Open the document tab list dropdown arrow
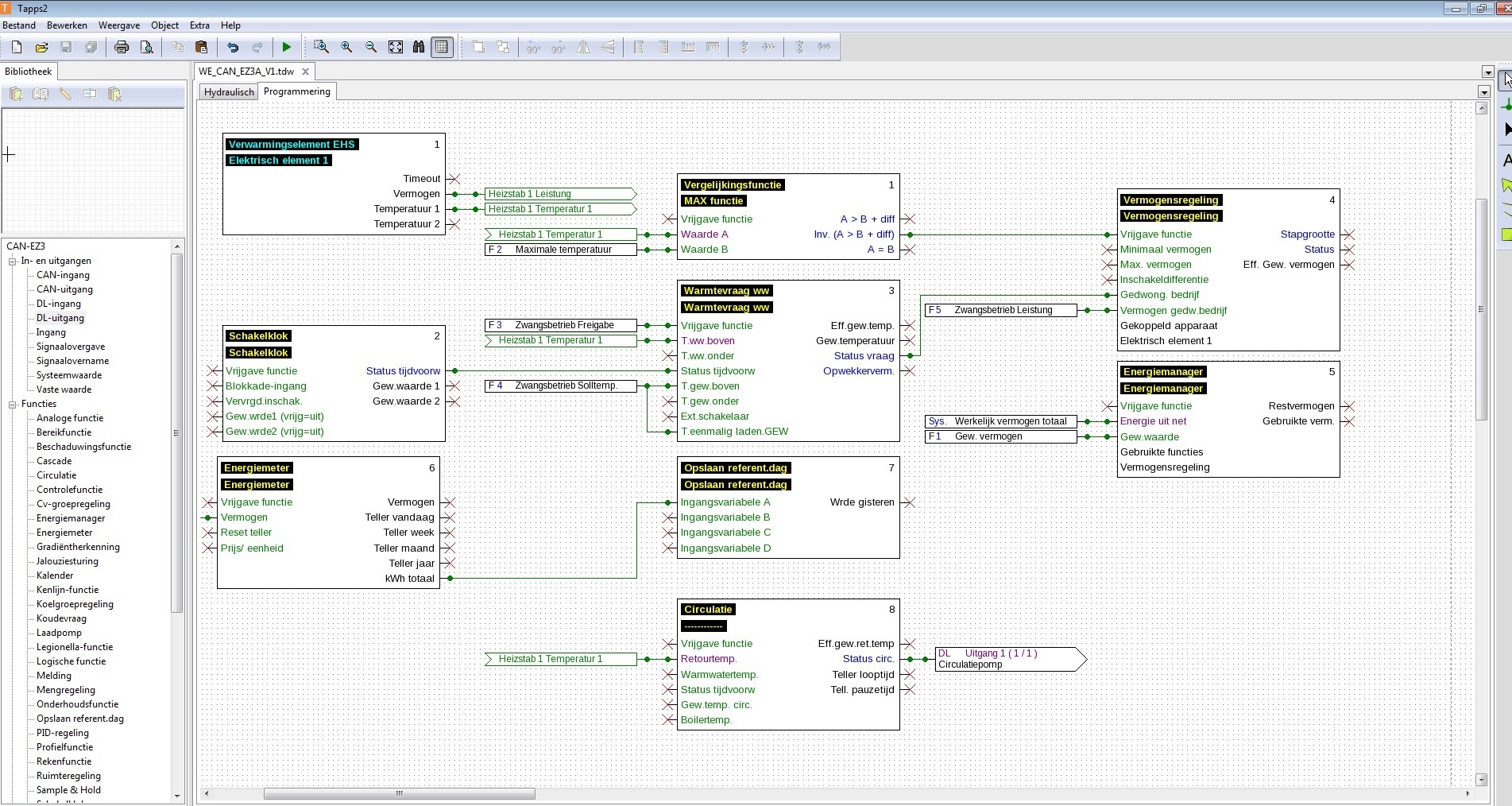Viewport: 1512px width, 806px height. [1487, 72]
